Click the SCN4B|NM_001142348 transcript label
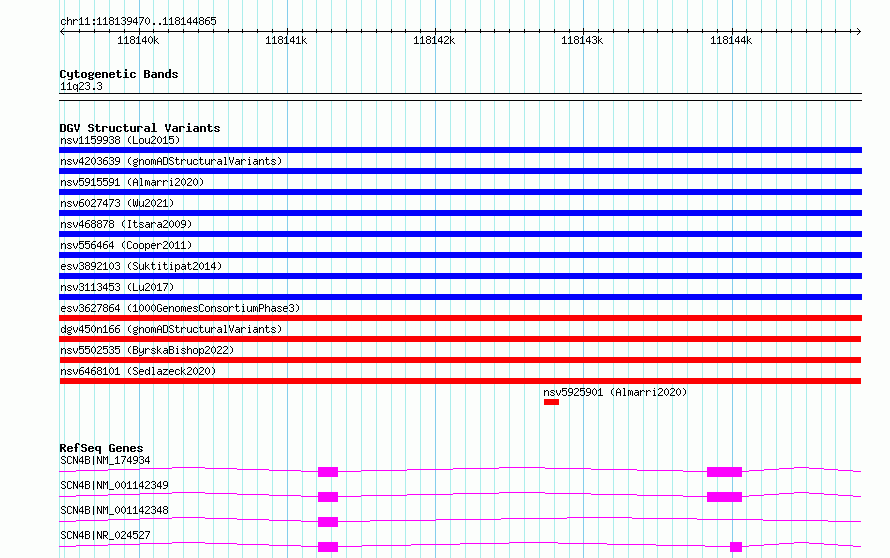The width and height of the screenshot is (890, 558). pos(114,510)
